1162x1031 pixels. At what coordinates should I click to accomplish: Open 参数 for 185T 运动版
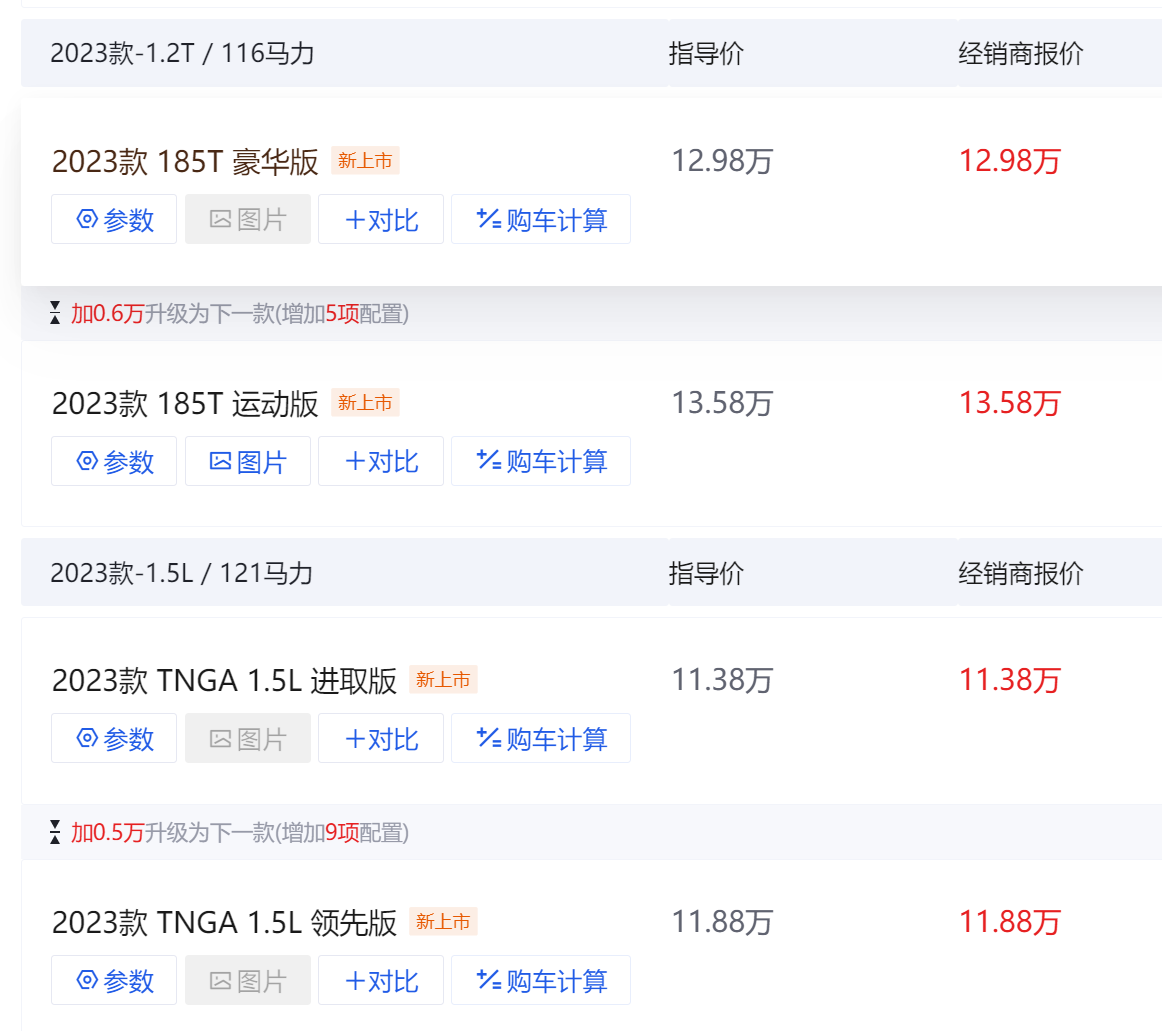[x=114, y=461]
